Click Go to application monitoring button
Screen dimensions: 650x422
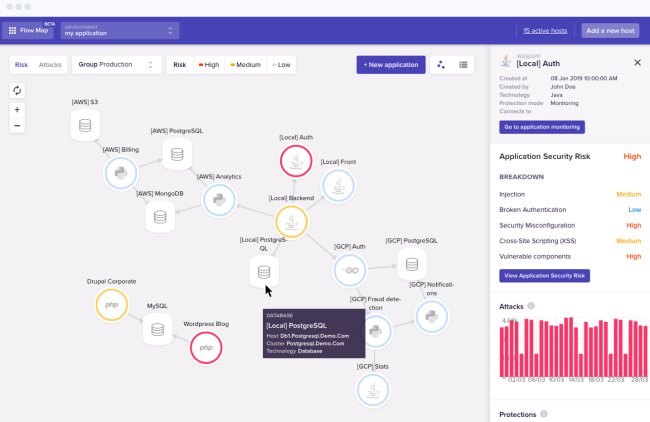tap(542, 127)
